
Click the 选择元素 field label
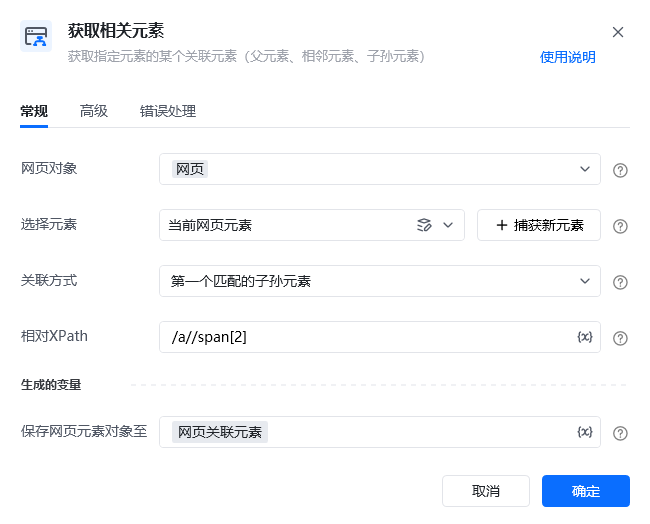tap(49, 224)
